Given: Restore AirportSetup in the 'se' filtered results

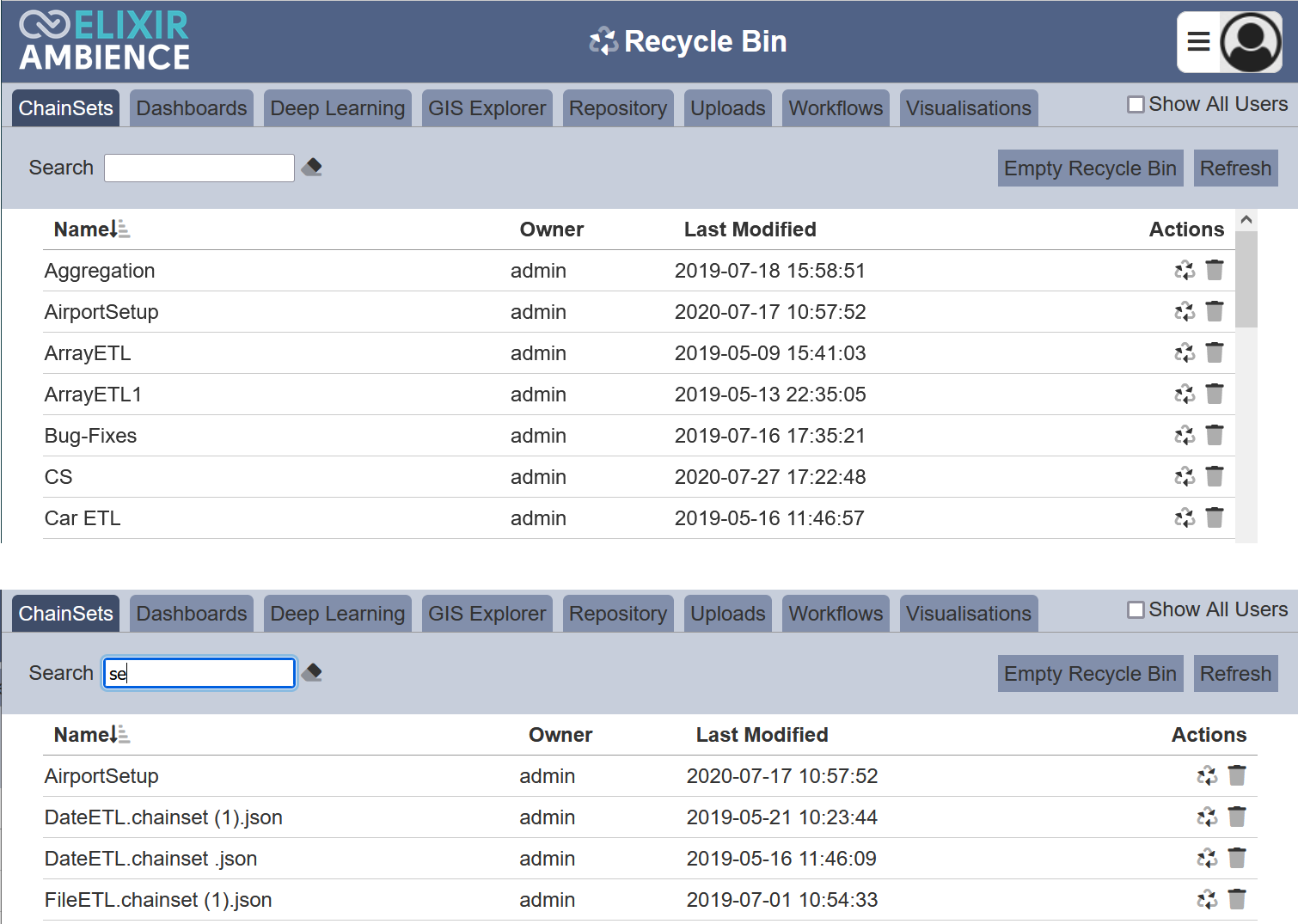Looking at the screenshot, I should [1207, 776].
